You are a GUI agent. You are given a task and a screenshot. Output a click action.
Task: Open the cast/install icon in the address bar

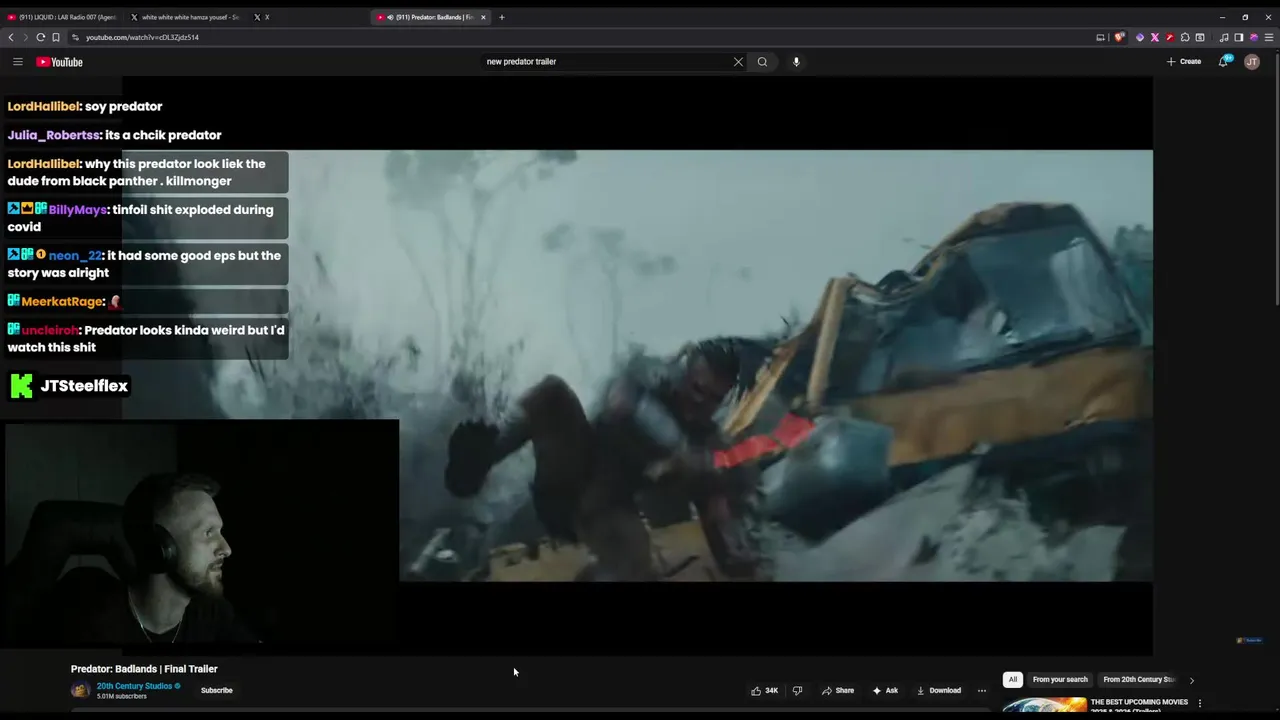[1101, 37]
